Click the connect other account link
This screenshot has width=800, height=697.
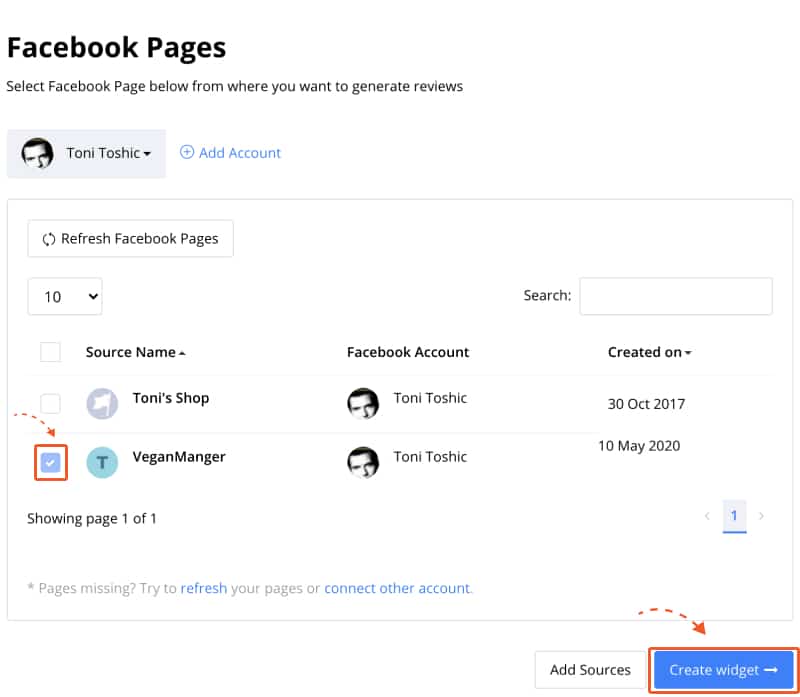click(397, 588)
